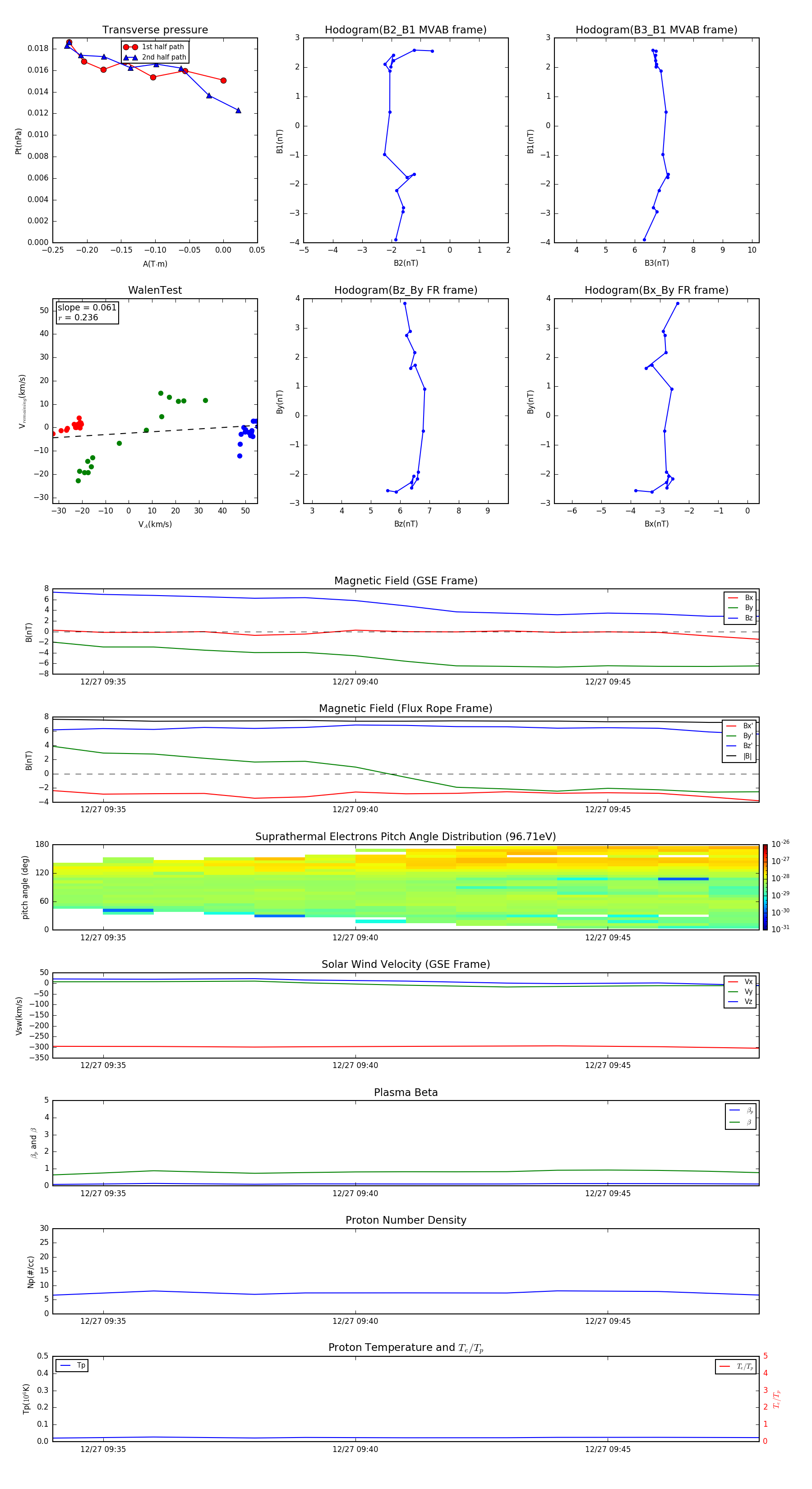Click the '10^-26' colorbar tick label
The height and width of the screenshot is (1489, 812).
click(780, 844)
